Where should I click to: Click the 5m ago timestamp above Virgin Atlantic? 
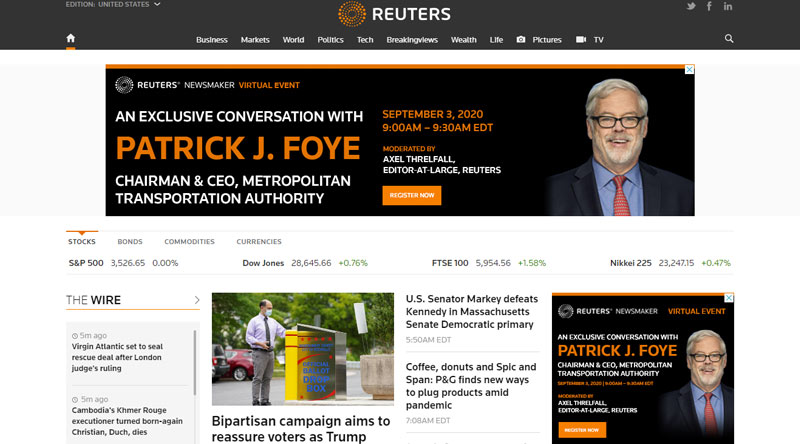pos(89,335)
